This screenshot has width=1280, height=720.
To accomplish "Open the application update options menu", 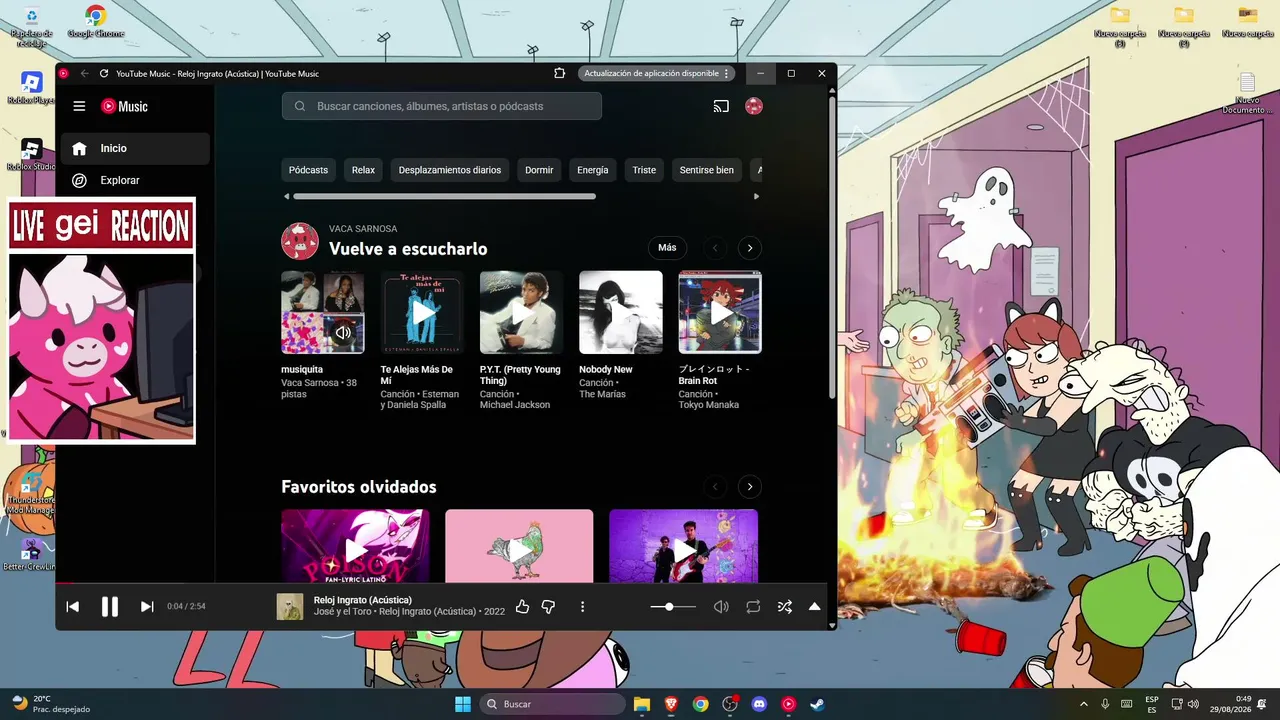I will click(727, 73).
